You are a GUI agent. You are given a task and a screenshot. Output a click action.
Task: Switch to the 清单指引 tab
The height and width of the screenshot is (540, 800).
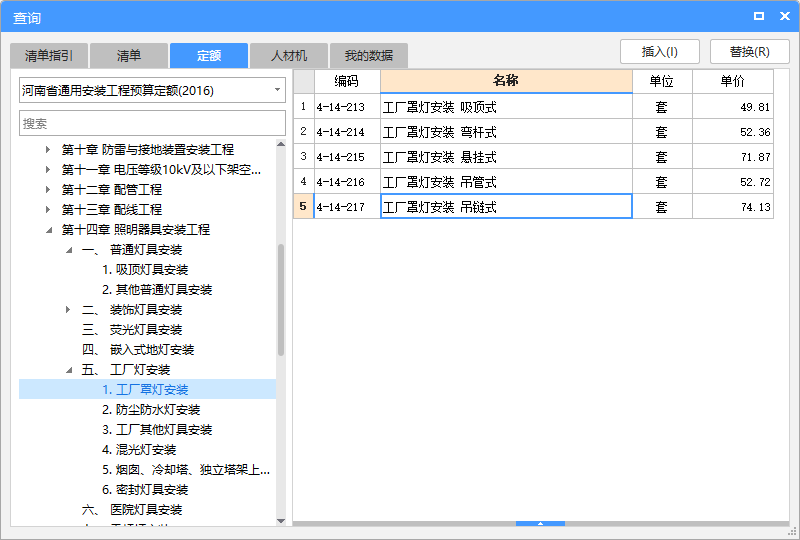point(49,56)
